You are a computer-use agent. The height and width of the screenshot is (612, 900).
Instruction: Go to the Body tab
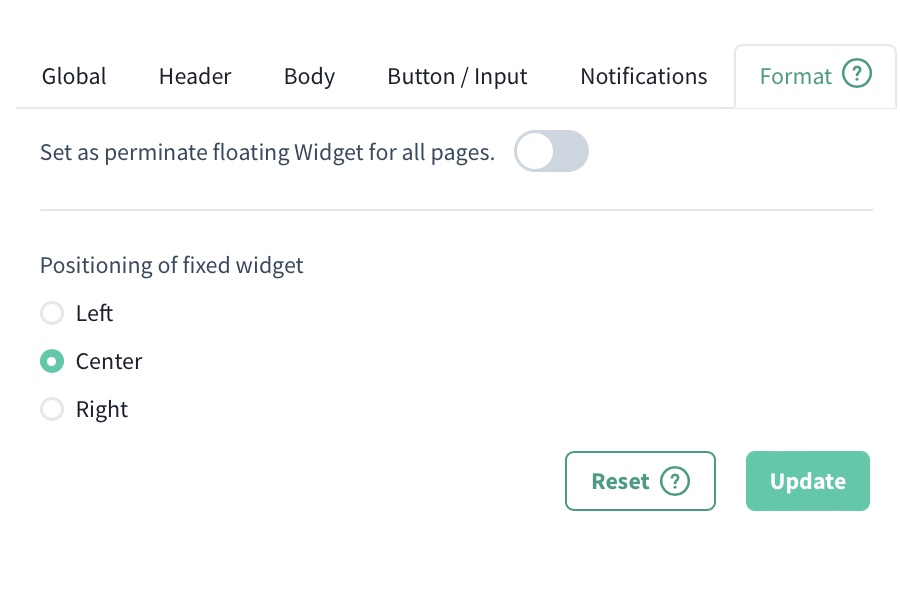coord(309,76)
